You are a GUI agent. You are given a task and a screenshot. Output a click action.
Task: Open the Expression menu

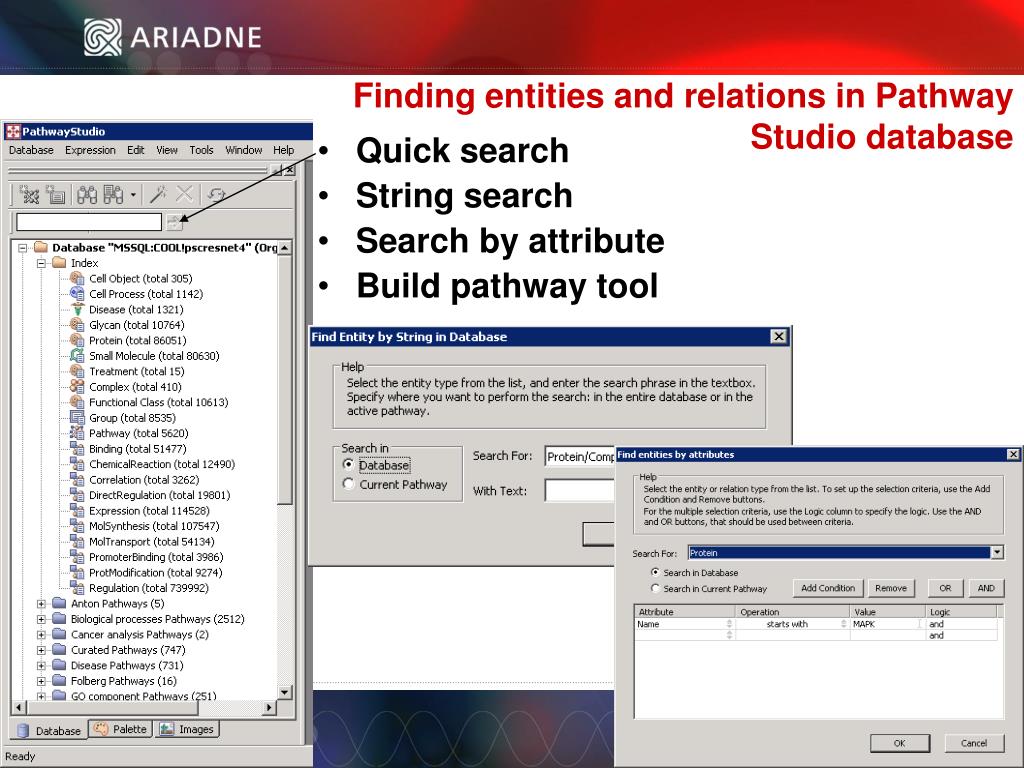point(90,150)
